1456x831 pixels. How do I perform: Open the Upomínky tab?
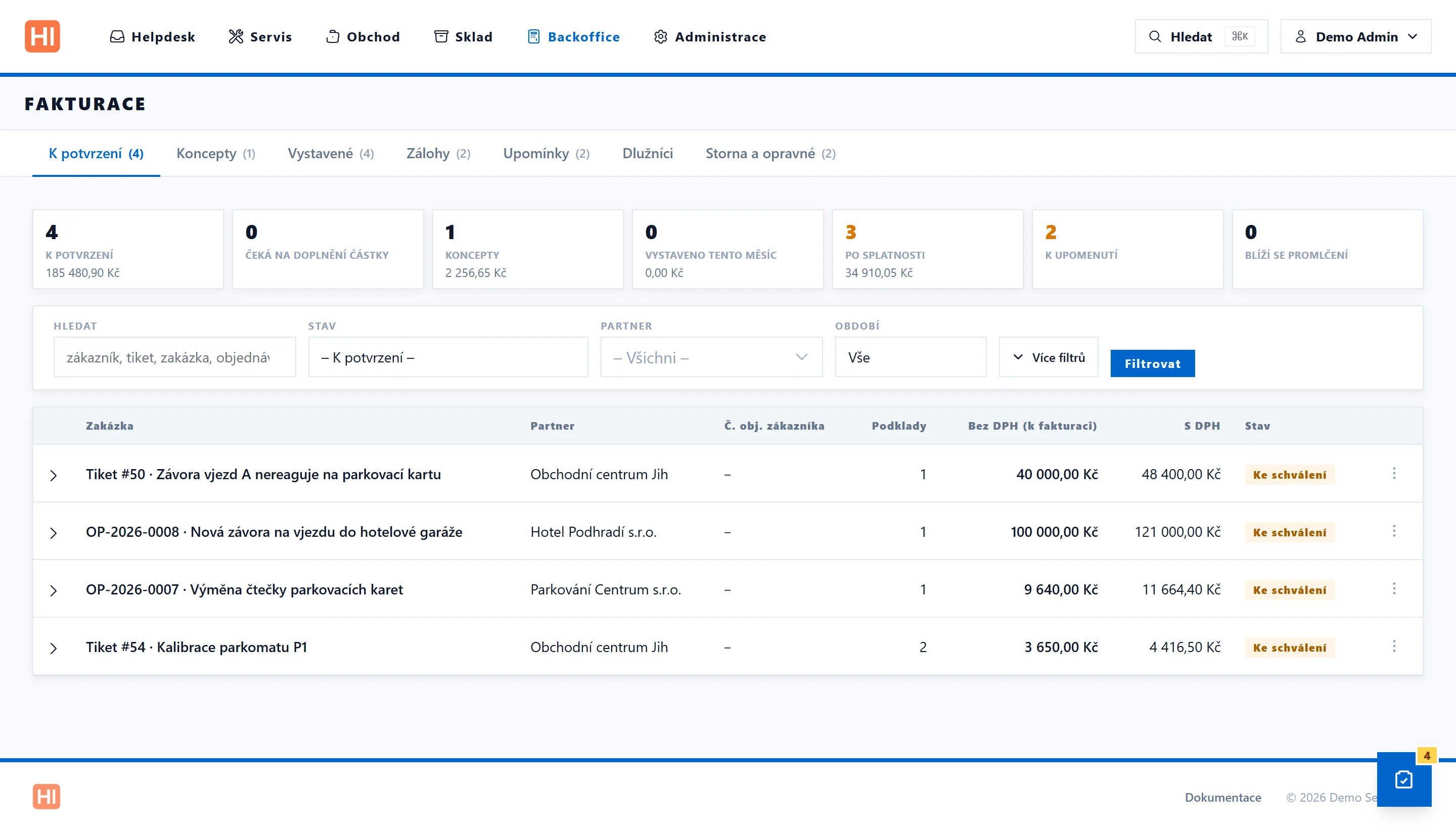coord(546,154)
